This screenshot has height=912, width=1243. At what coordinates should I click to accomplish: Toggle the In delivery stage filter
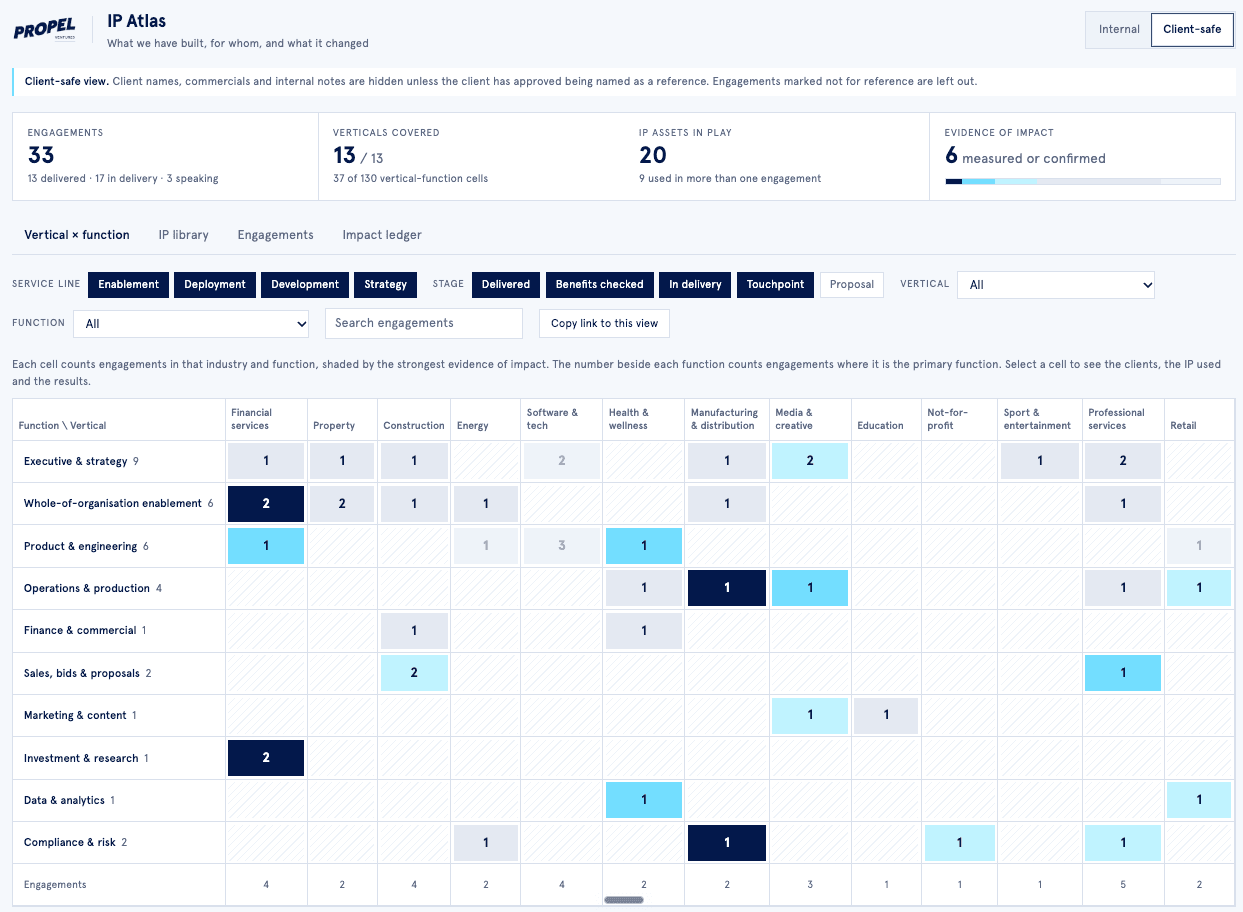pyautogui.click(x=695, y=284)
